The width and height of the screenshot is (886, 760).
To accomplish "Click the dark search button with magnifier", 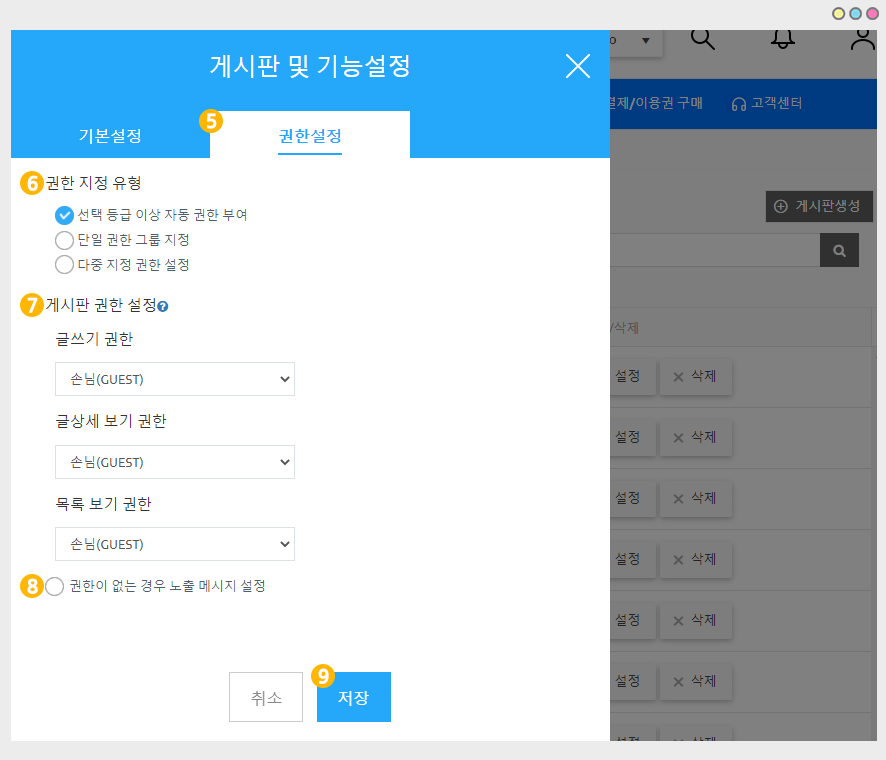I will 839,250.
